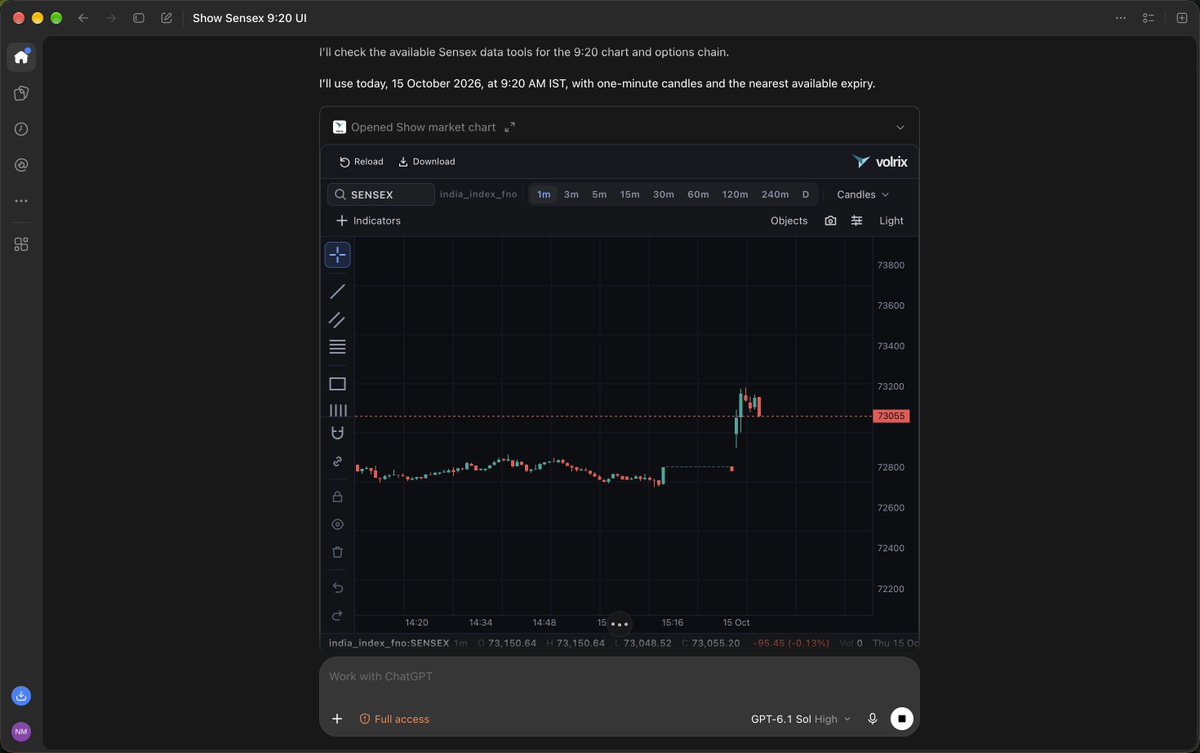This screenshot has height=753, width=1200.
Task: Click the add panel icon at top right
Action: (x=1181, y=18)
